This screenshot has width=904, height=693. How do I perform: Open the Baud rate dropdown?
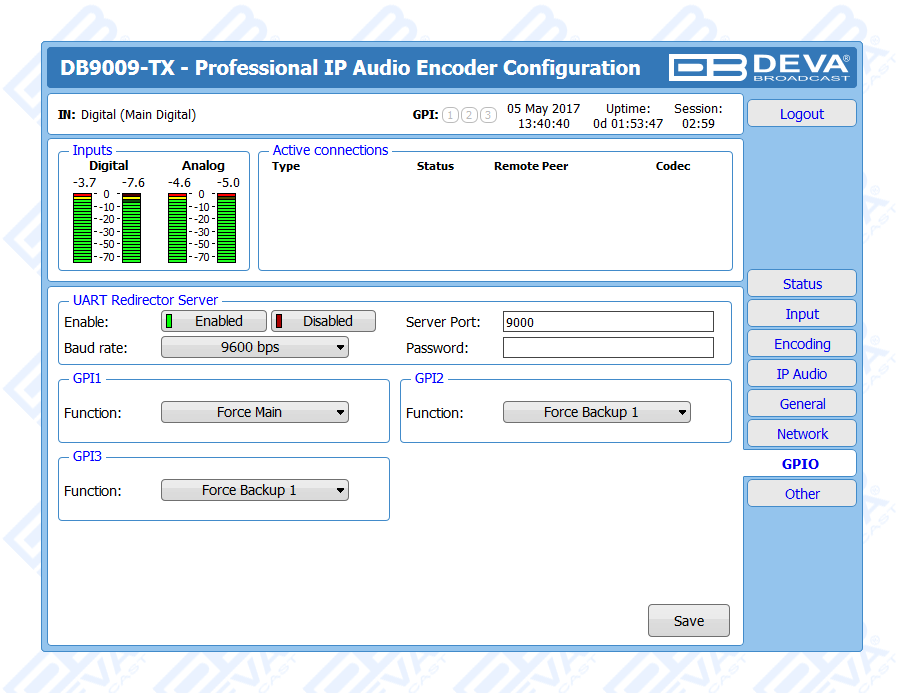click(255, 348)
